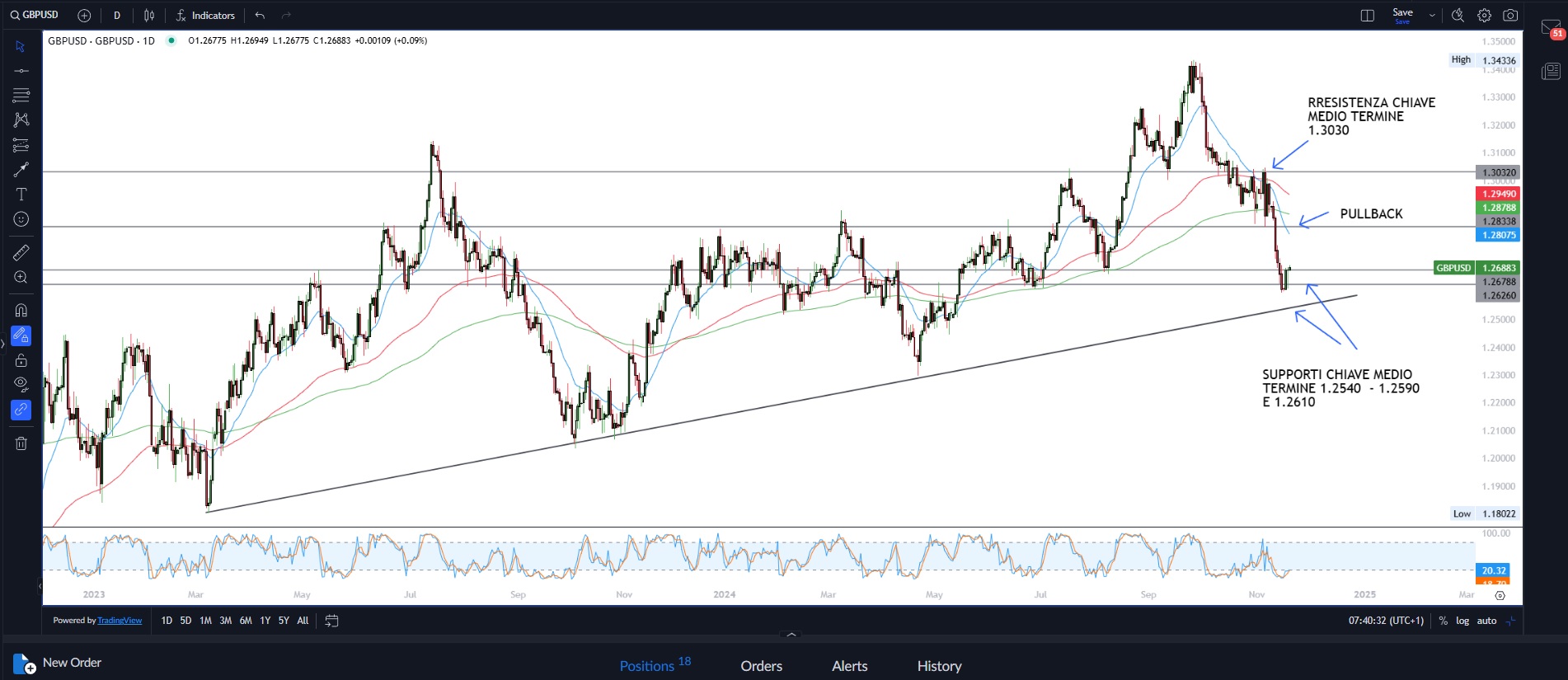Viewport: 1568px width, 680px height.
Task: Toggle the log scale option
Action: (x=1462, y=621)
